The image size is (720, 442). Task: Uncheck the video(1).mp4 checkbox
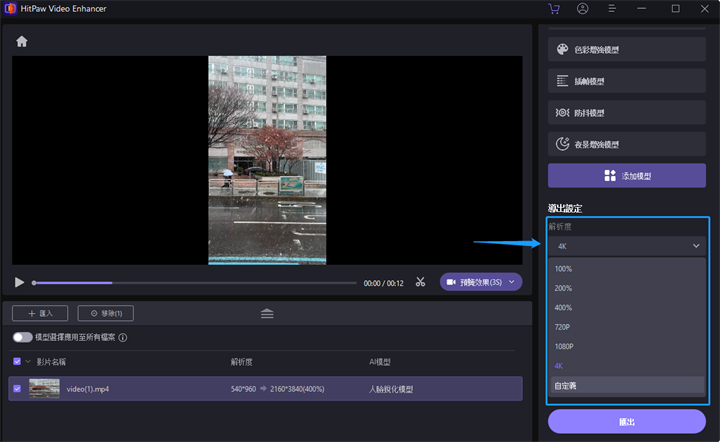tap(17, 389)
